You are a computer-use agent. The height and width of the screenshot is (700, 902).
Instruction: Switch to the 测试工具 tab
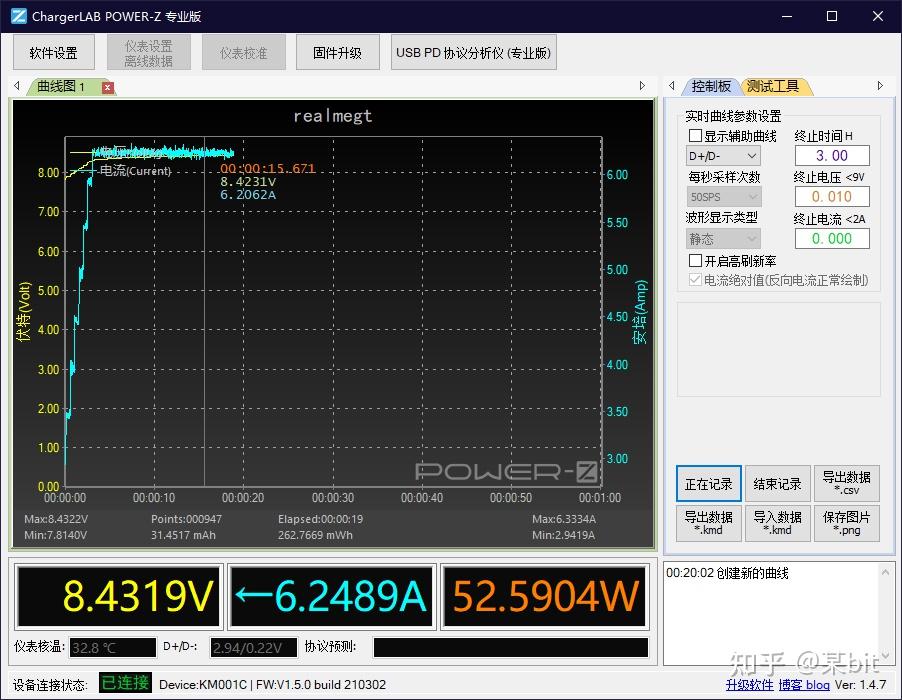click(774, 86)
